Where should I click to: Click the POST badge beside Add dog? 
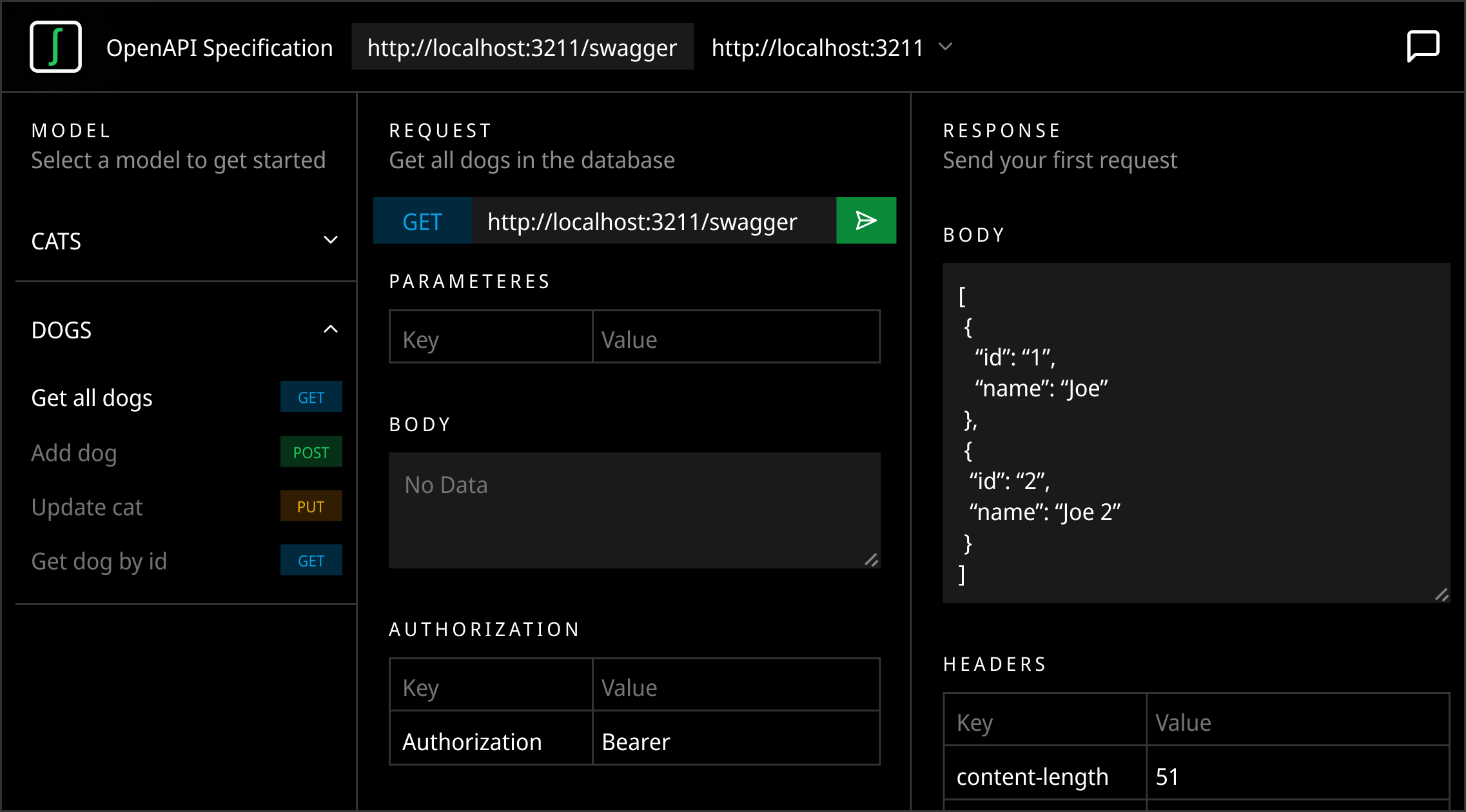point(311,452)
